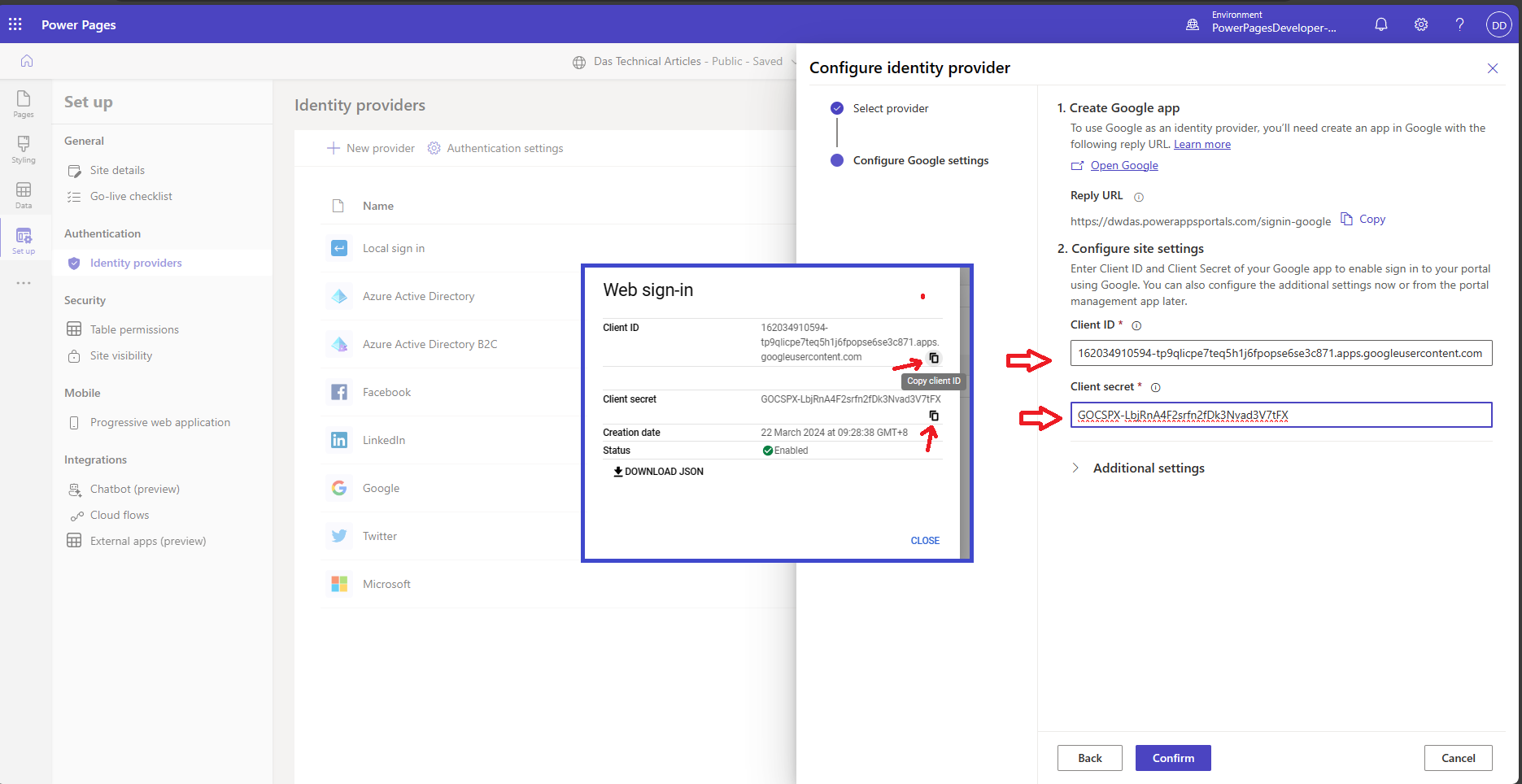Screen dimensions: 1522x784
Task: Open the app launcher waffle icon
Action: [x=15, y=24]
